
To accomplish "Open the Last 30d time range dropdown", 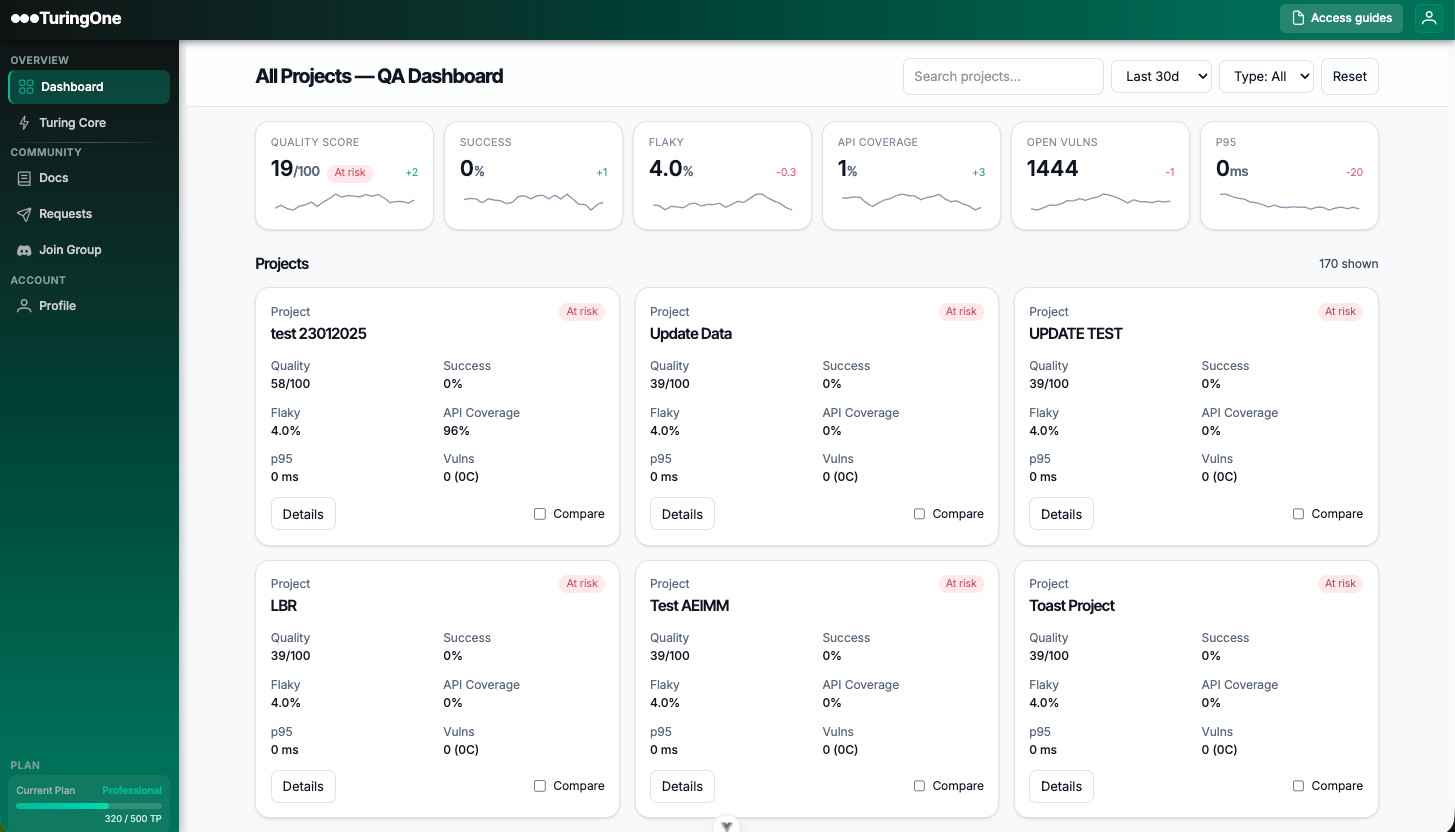I will pyautogui.click(x=1161, y=77).
